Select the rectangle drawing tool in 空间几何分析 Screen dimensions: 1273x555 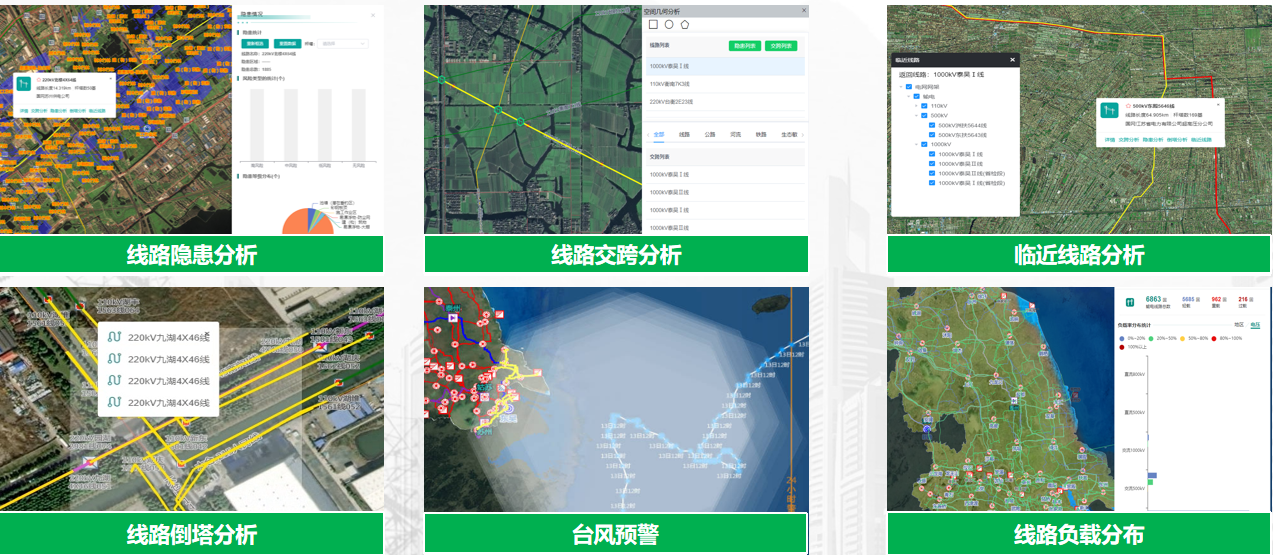(653, 24)
